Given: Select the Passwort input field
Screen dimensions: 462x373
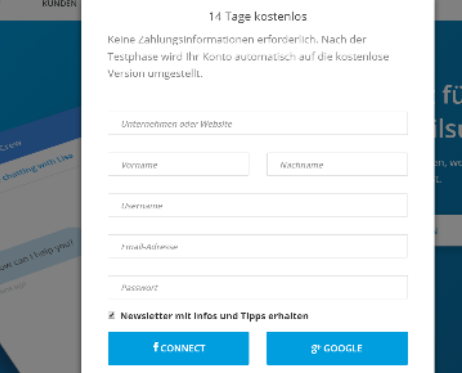Looking at the screenshot, I should click(x=258, y=287).
